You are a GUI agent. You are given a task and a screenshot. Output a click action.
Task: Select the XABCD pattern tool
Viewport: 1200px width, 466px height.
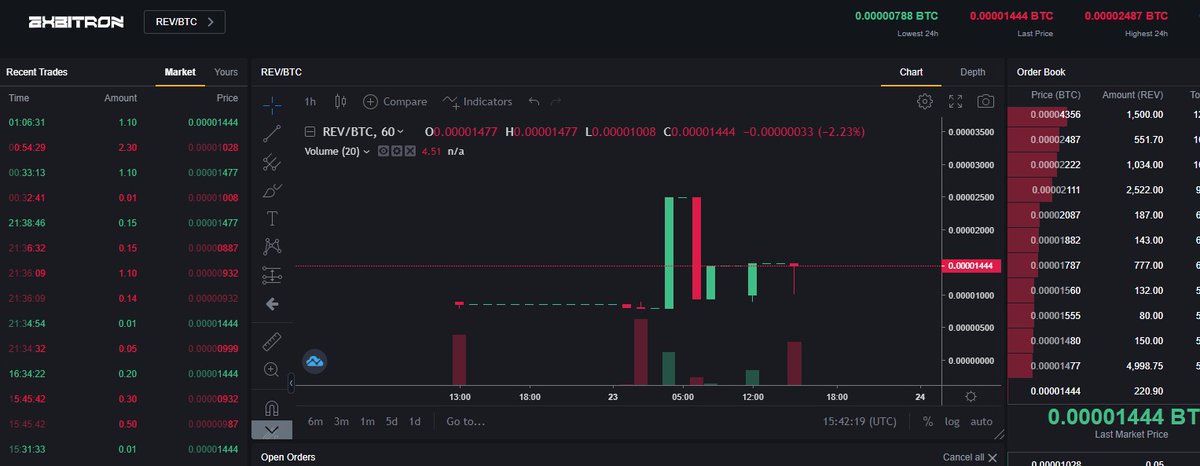click(272, 246)
